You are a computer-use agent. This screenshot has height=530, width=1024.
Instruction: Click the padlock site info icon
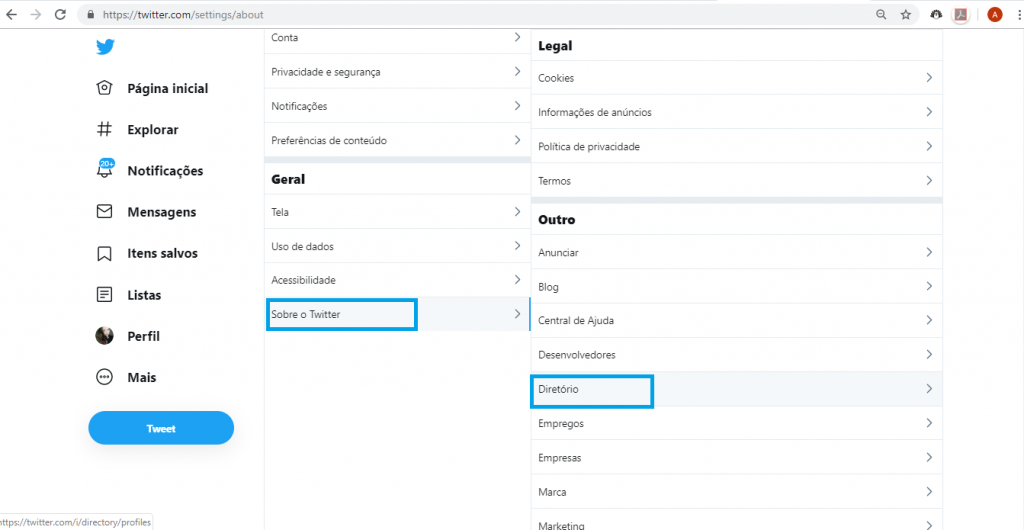(x=90, y=14)
